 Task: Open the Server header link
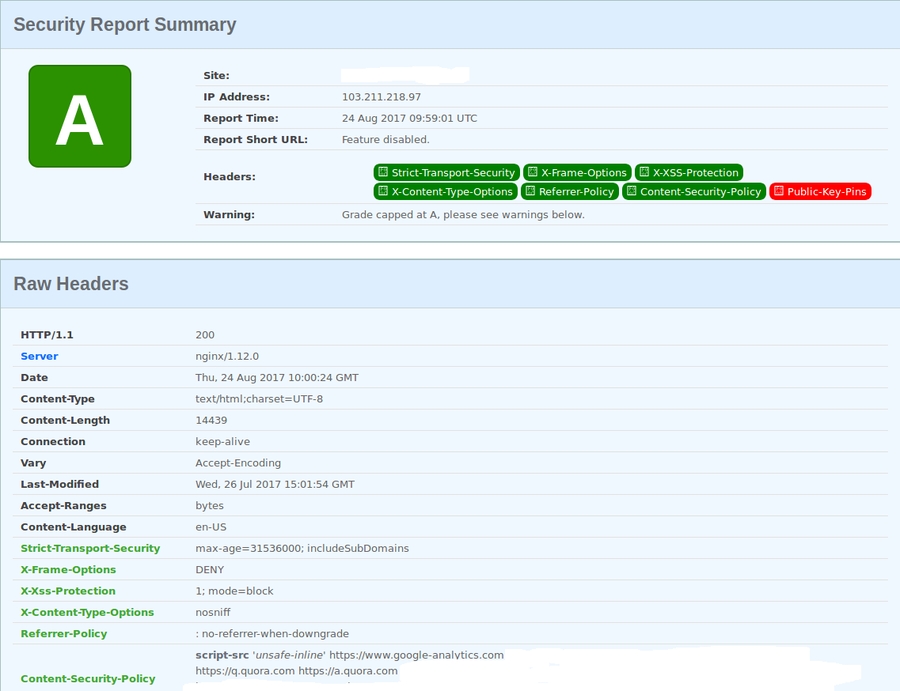[39, 356]
